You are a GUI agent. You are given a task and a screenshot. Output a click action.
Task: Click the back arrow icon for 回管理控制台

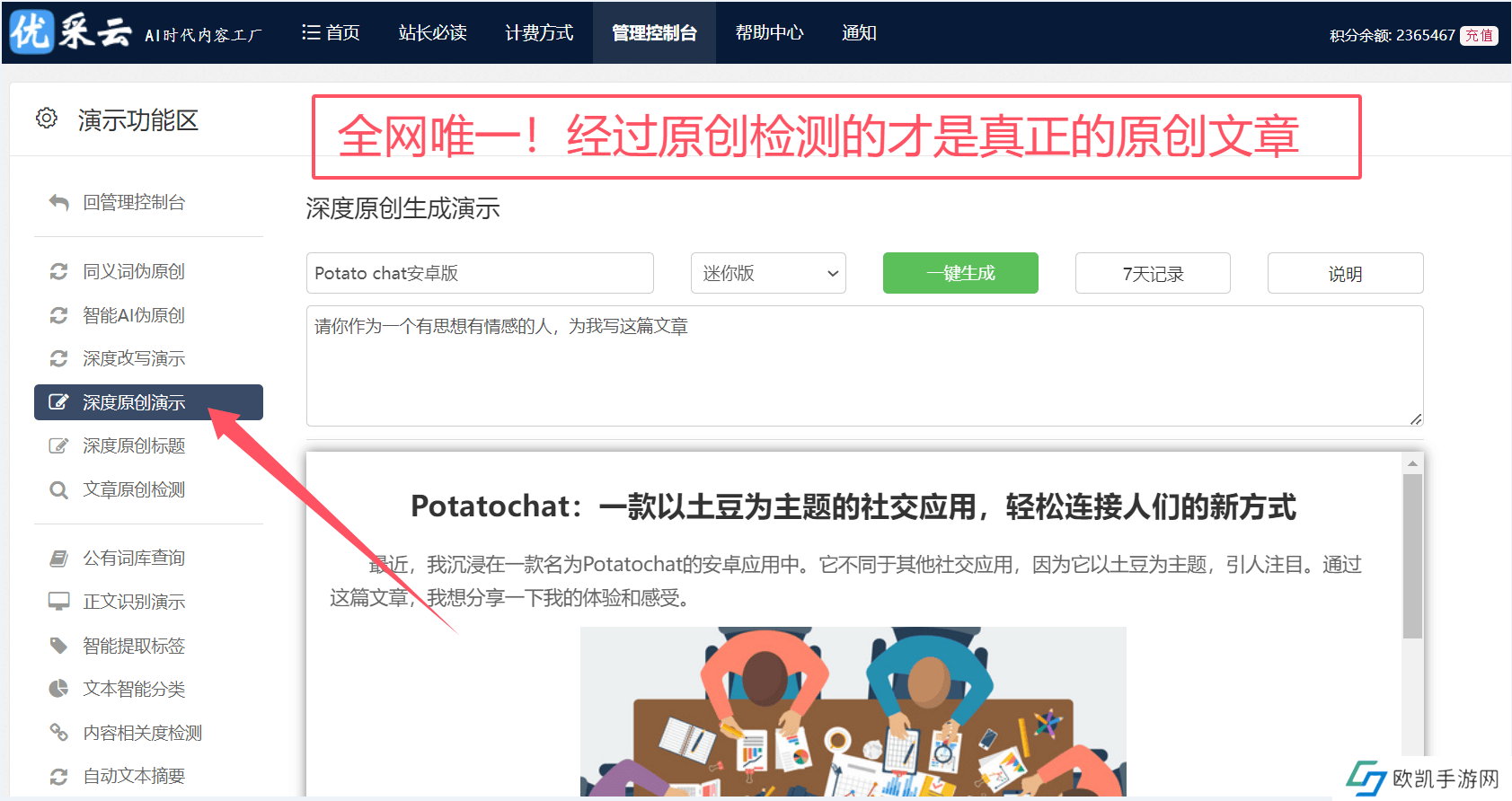click(x=58, y=203)
